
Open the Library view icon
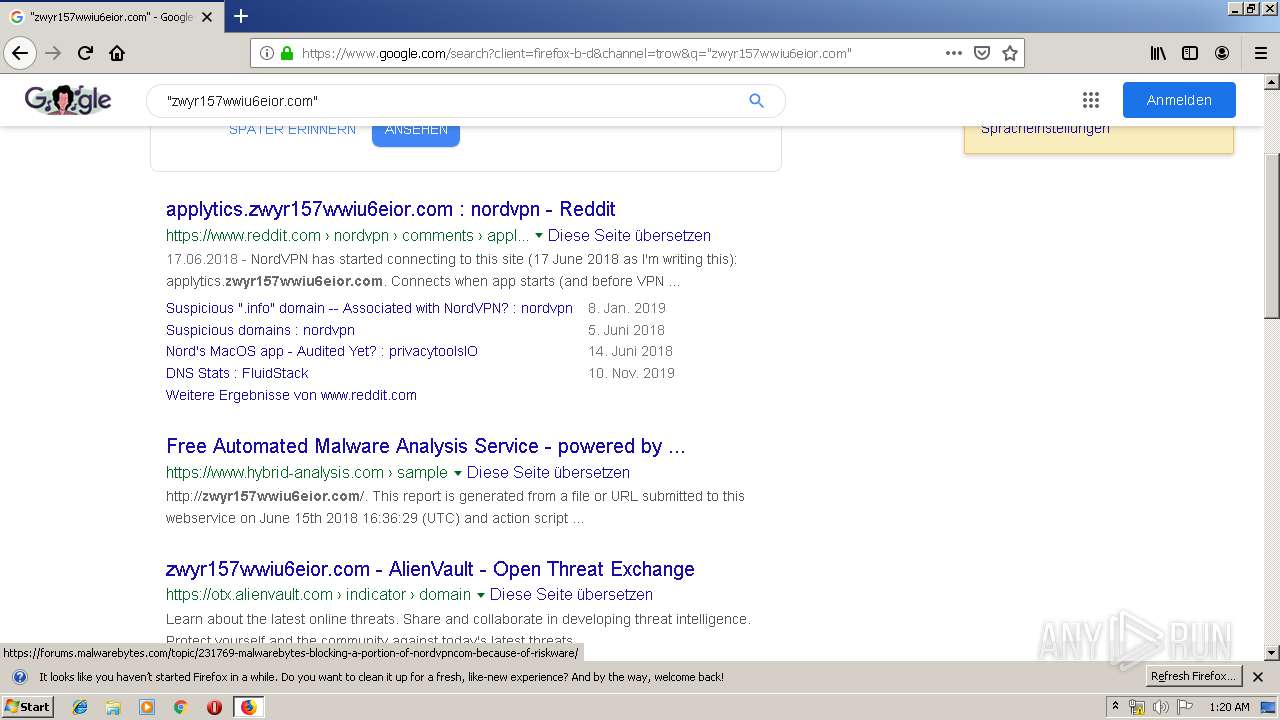pyautogui.click(x=1158, y=53)
